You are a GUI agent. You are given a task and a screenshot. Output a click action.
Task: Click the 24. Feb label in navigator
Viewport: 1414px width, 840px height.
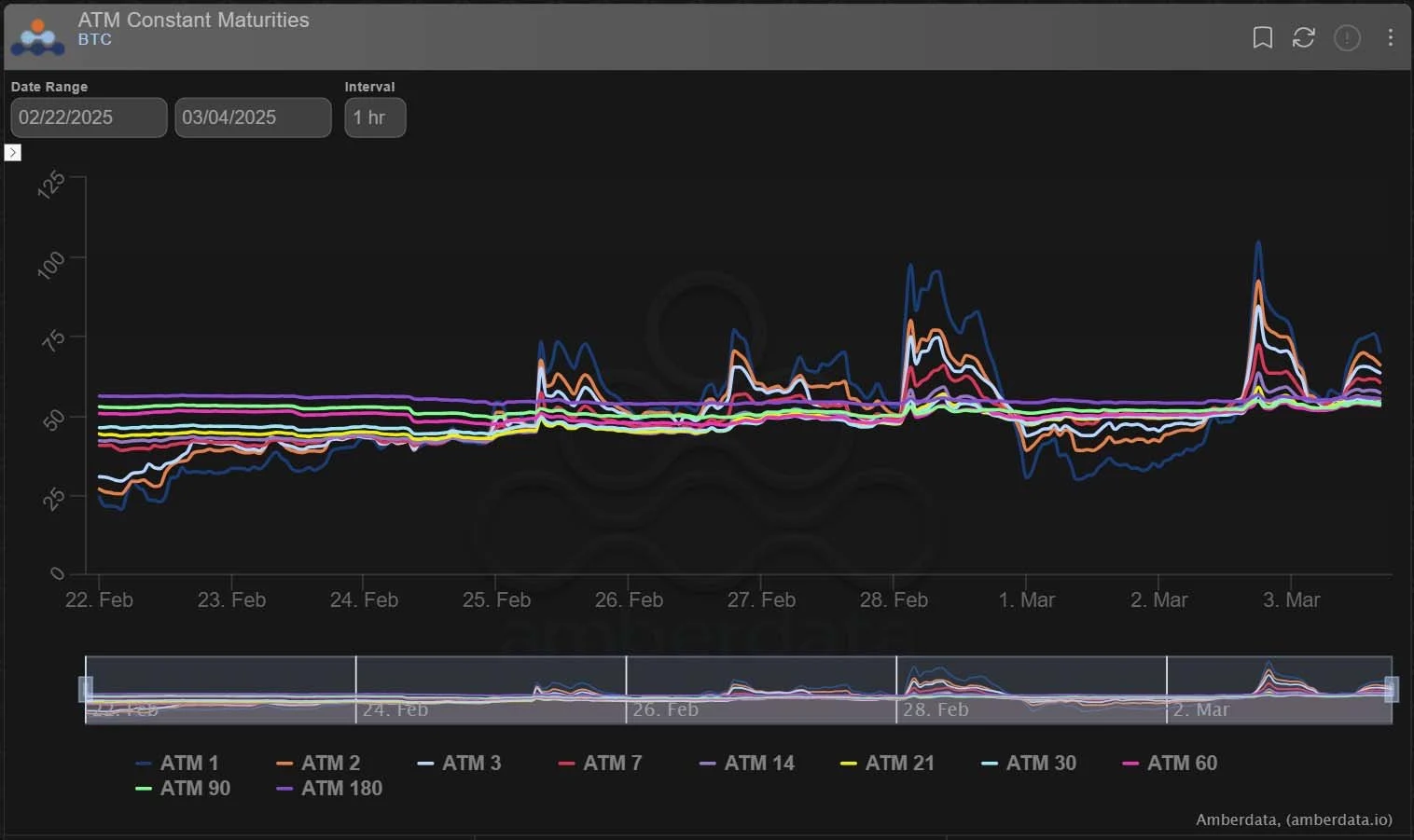[x=395, y=709]
